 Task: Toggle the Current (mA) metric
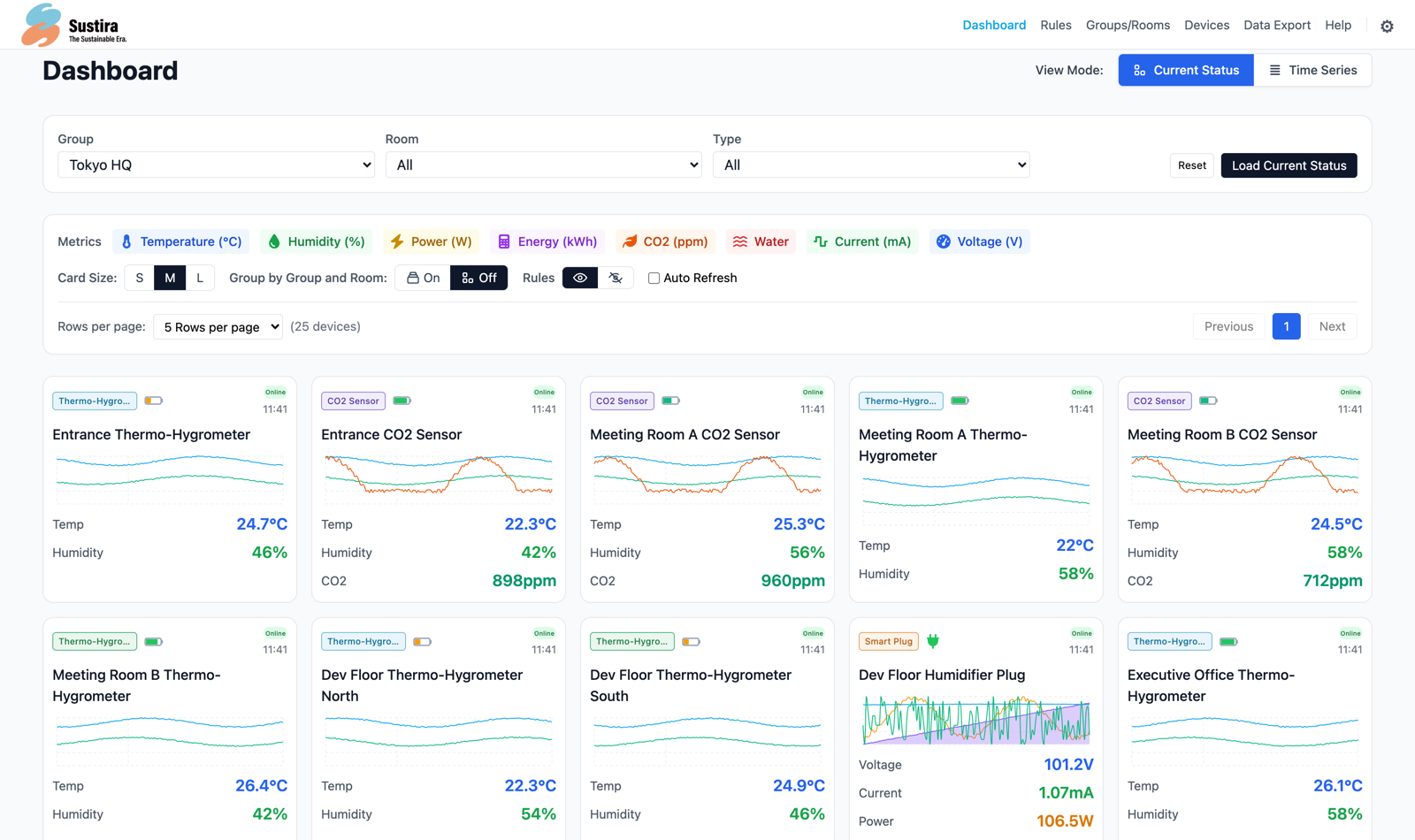862,241
